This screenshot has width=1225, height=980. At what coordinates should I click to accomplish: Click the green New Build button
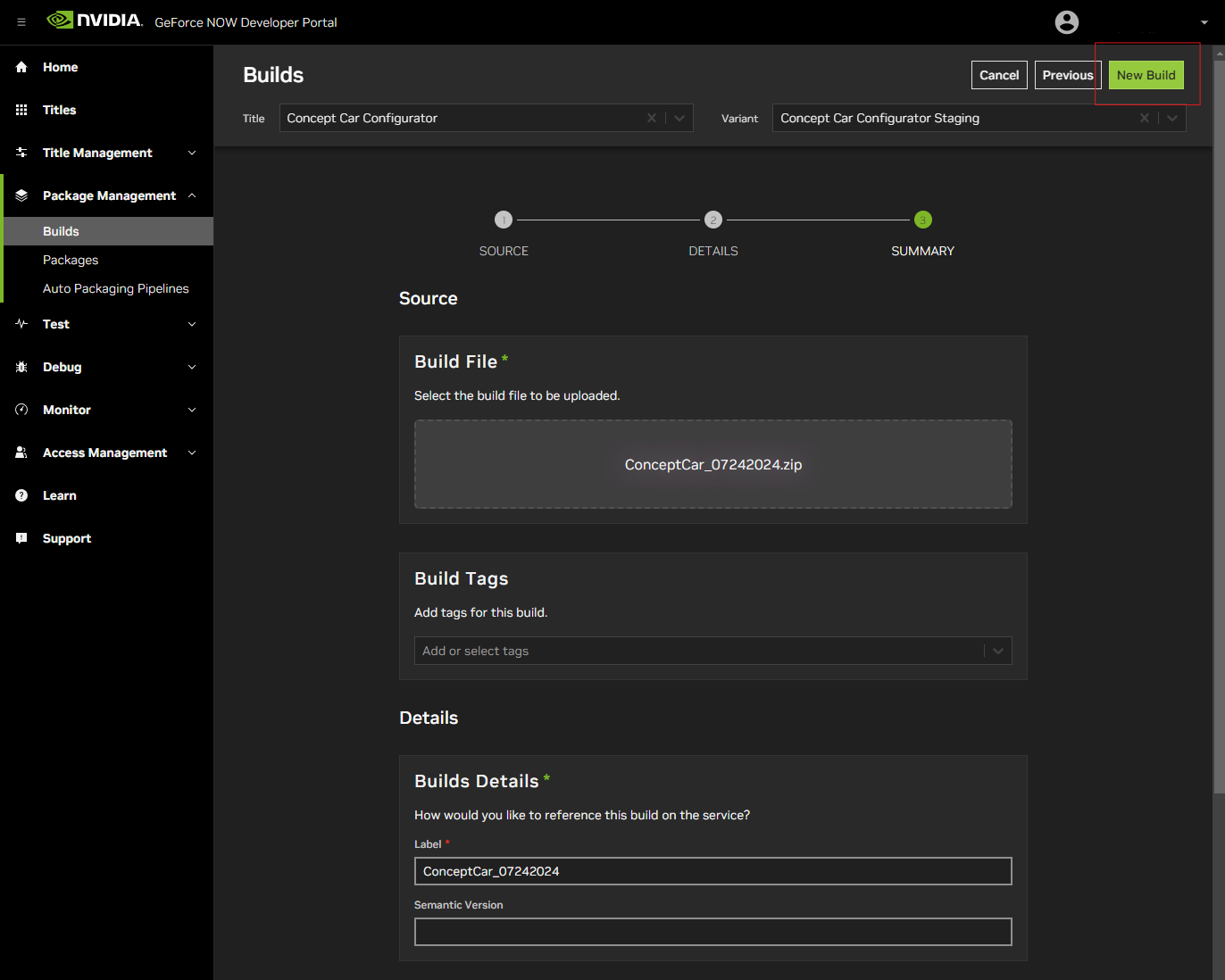pos(1146,75)
